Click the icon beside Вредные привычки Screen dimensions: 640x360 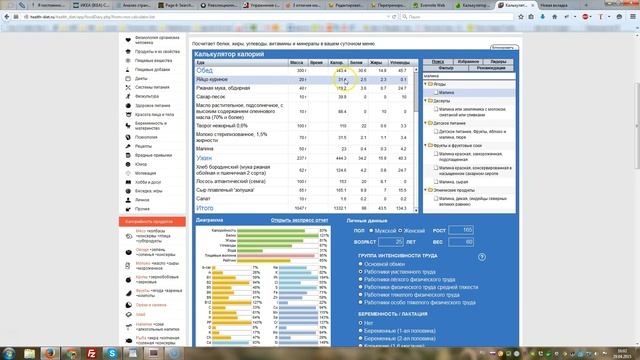128,155
